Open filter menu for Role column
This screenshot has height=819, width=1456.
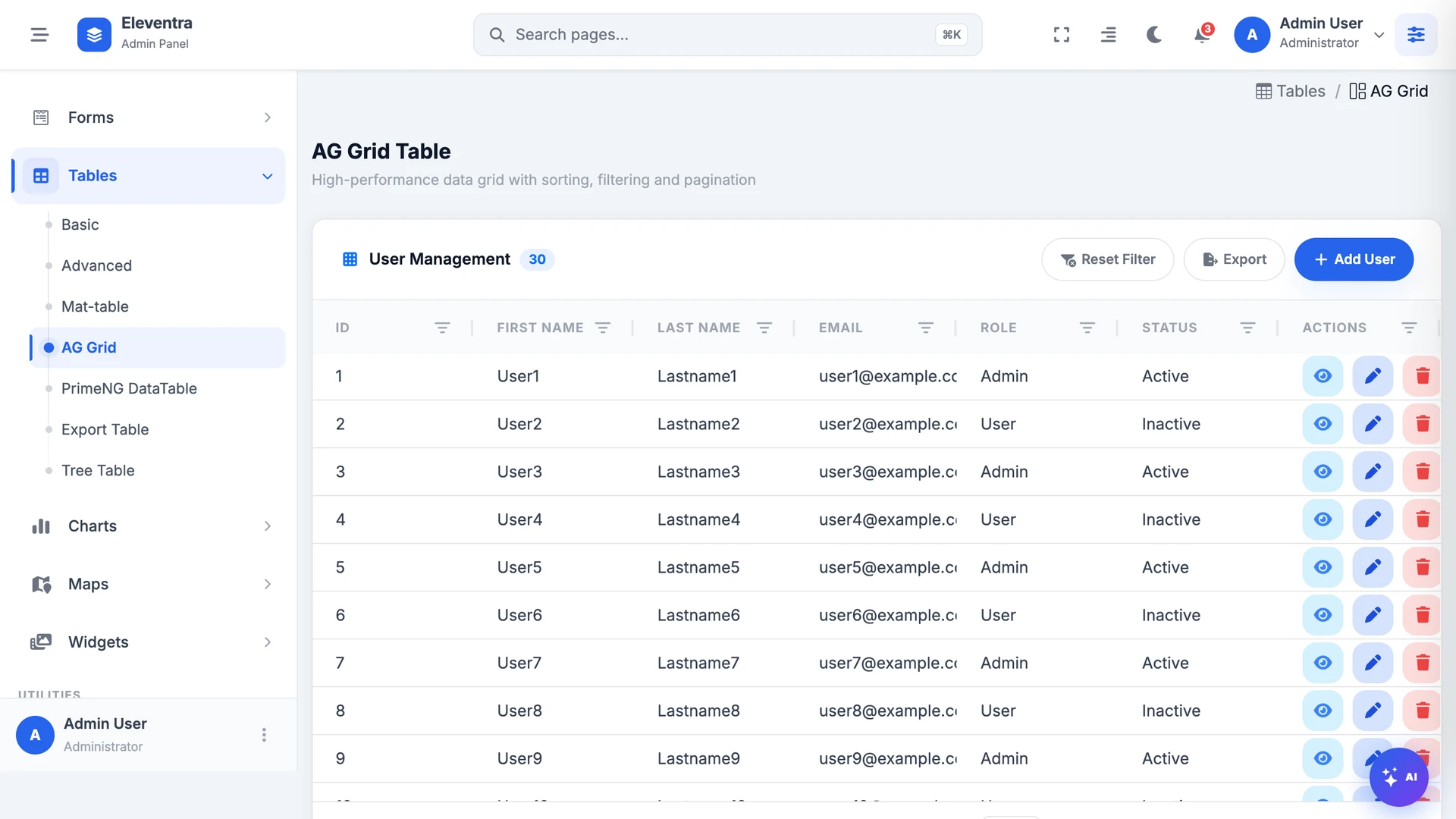pyautogui.click(x=1087, y=328)
